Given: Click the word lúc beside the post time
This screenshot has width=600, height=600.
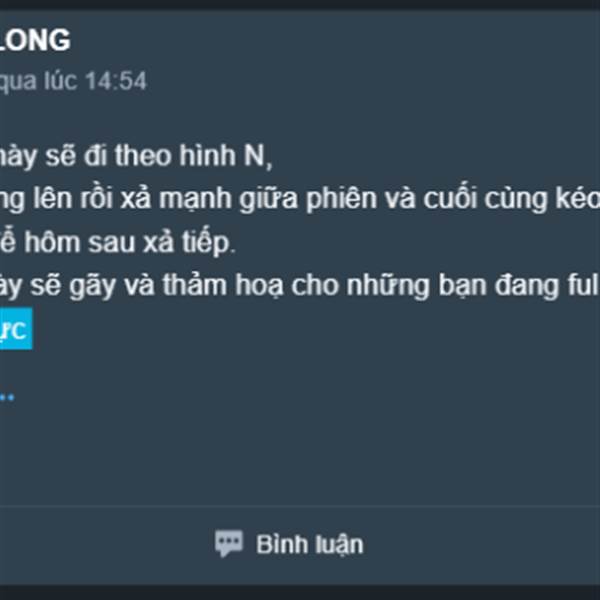Looking at the screenshot, I should (x=60, y=81).
